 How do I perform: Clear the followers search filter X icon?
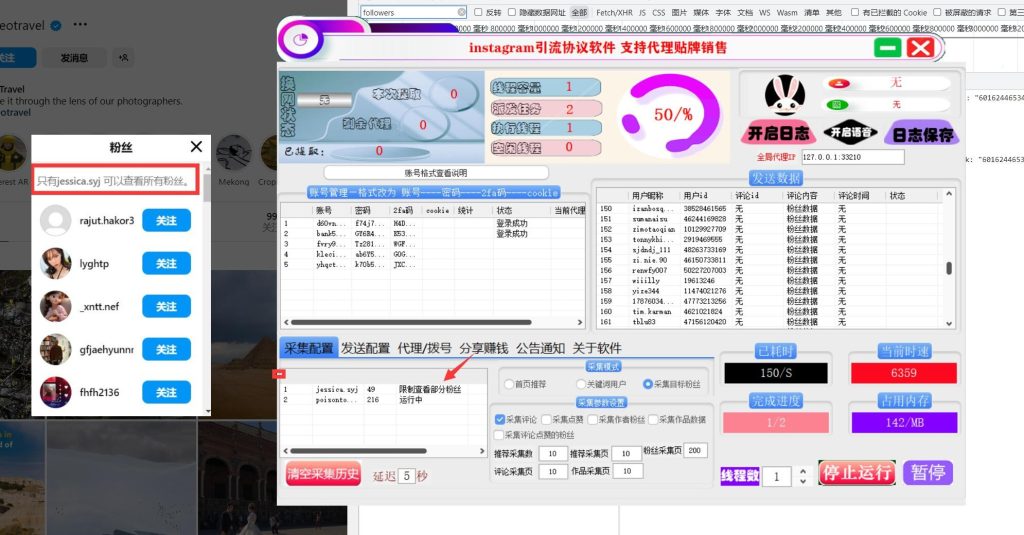[461, 12]
